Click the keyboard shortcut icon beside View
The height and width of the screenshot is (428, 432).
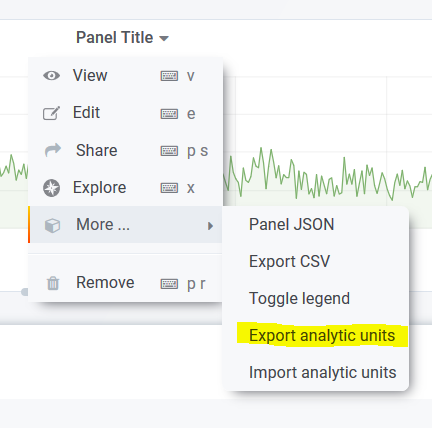click(x=169, y=76)
